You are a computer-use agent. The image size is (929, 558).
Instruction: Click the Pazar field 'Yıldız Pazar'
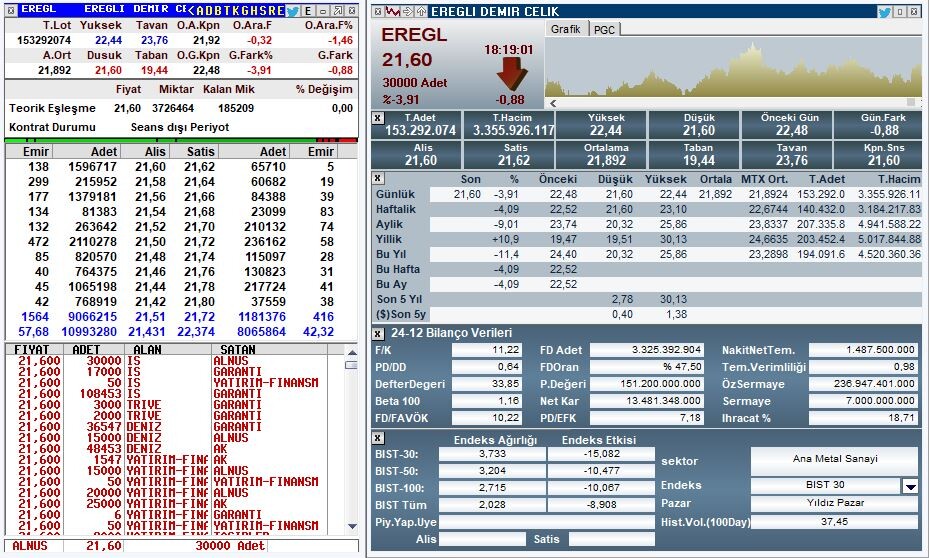click(834, 503)
